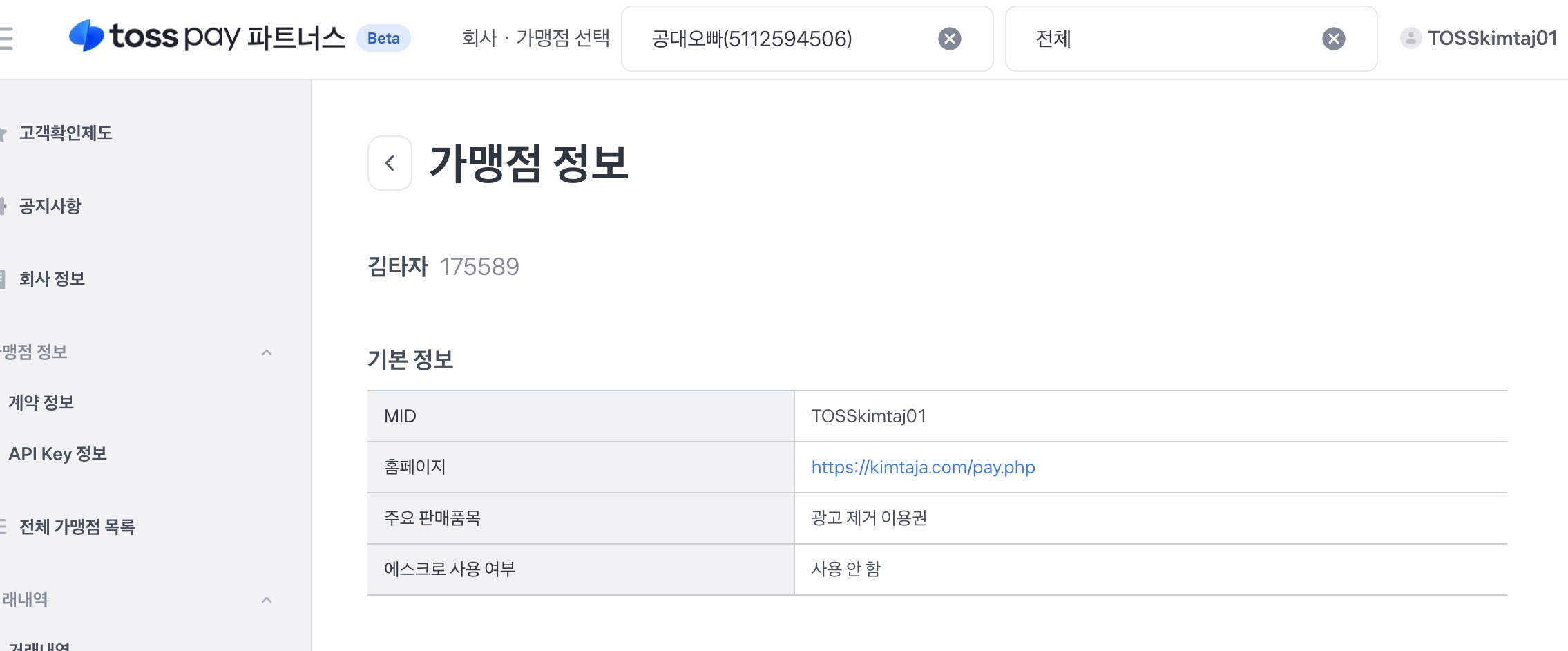
Task: Click the 회사 정보 sidebar icon
Action: pyautogui.click(x=3, y=279)
